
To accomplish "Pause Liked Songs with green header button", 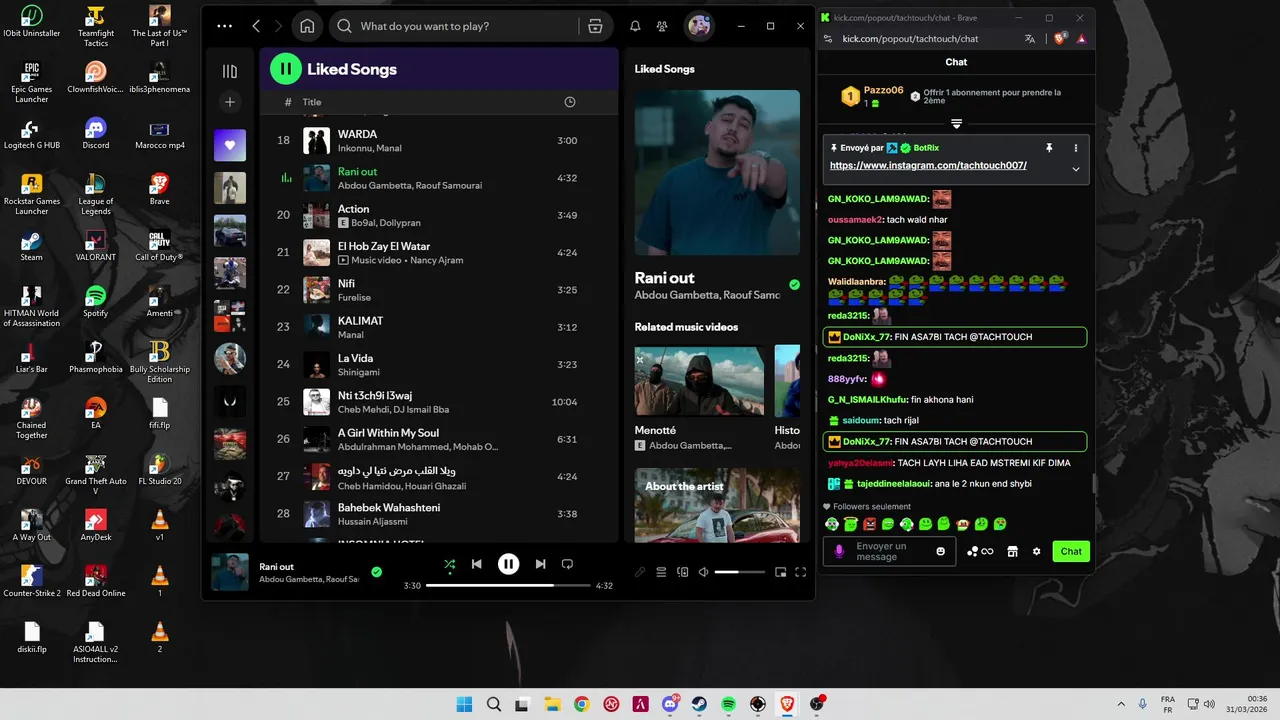I will click(286, 68).
